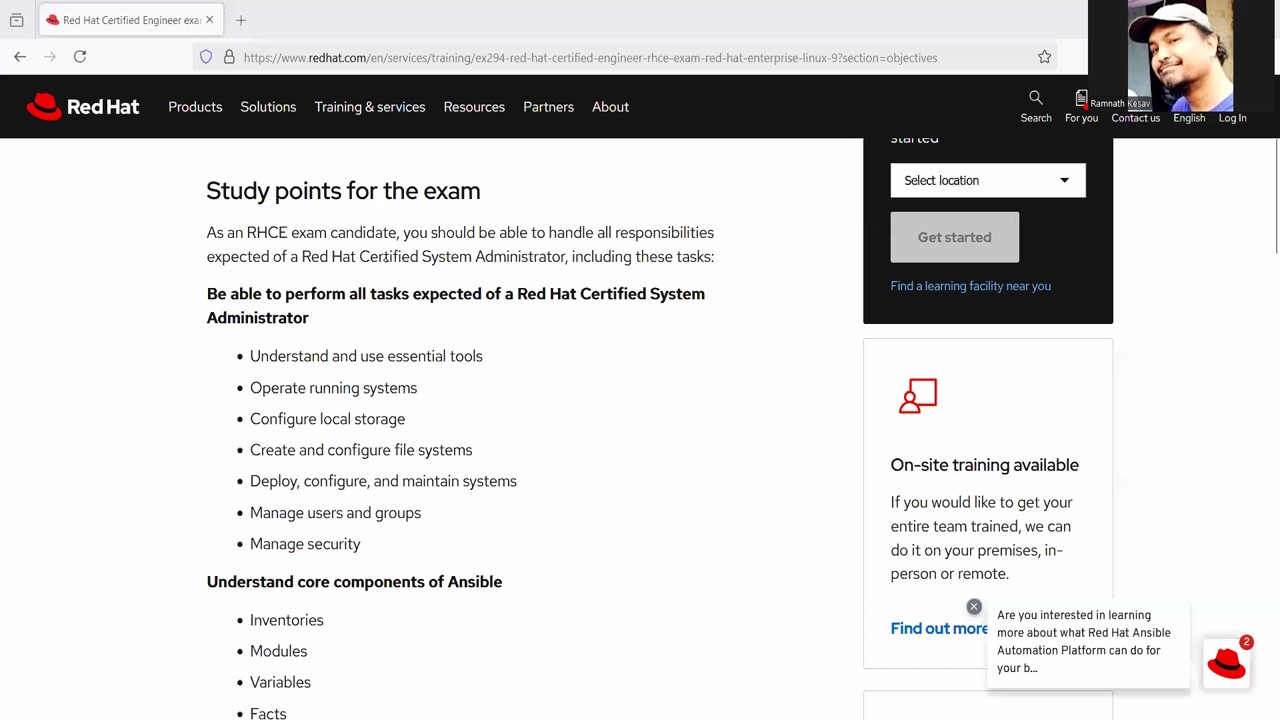This screenshot has height=720, width=1280.
Task: Click the URL address bar
Action: 620,57
